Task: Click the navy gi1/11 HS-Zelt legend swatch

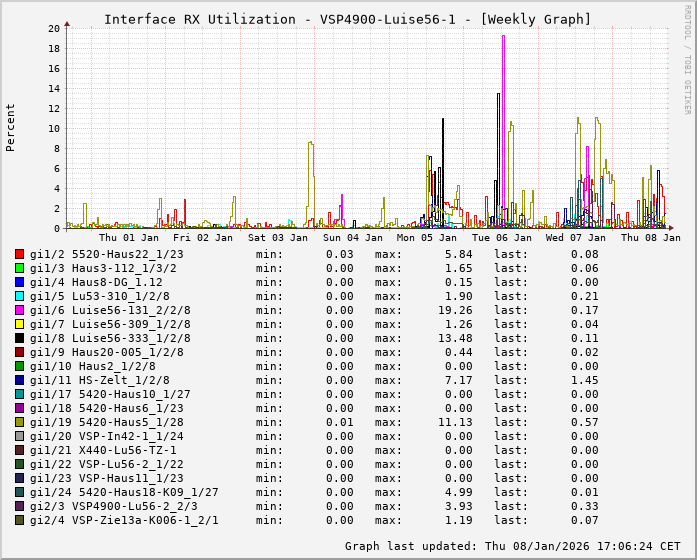Action: [x=20, y=380]
